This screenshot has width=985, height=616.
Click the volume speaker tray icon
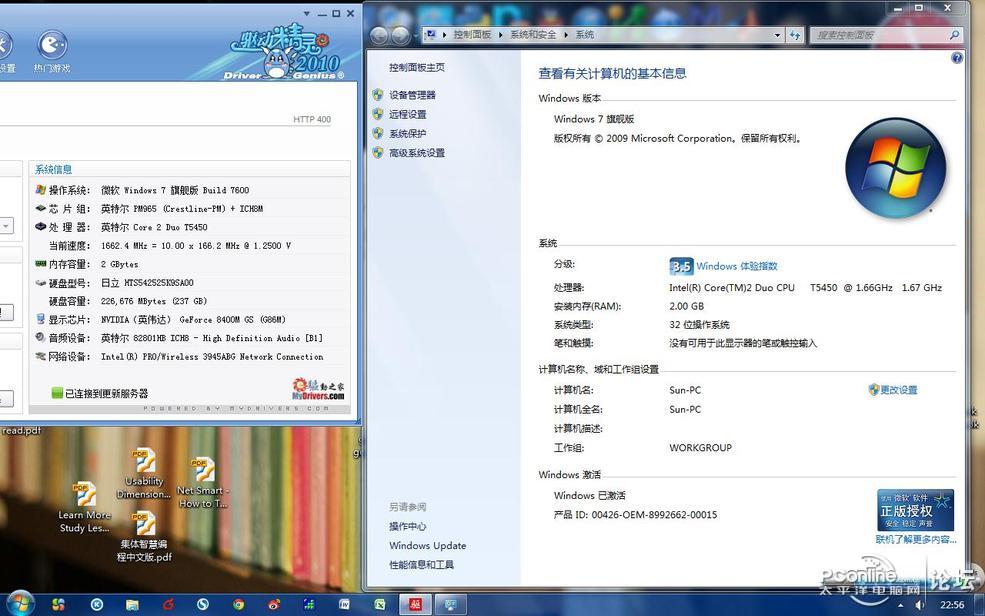[x=919, y=605]
